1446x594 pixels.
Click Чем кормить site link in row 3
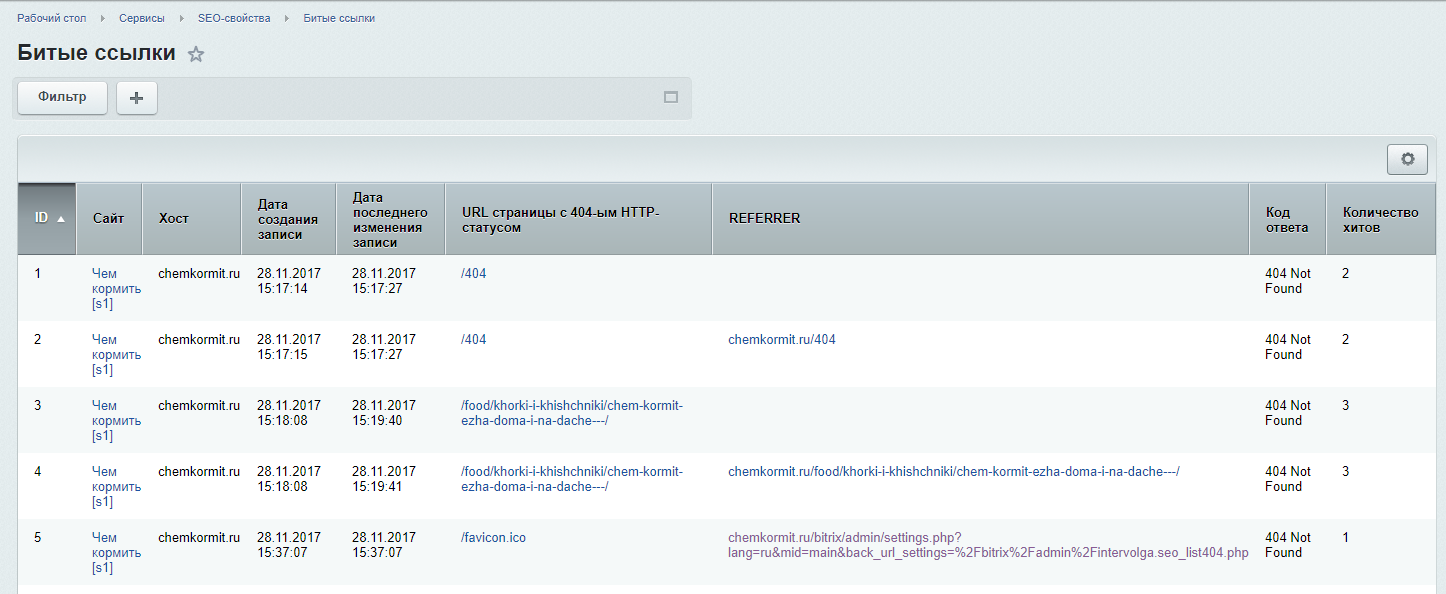116,420
